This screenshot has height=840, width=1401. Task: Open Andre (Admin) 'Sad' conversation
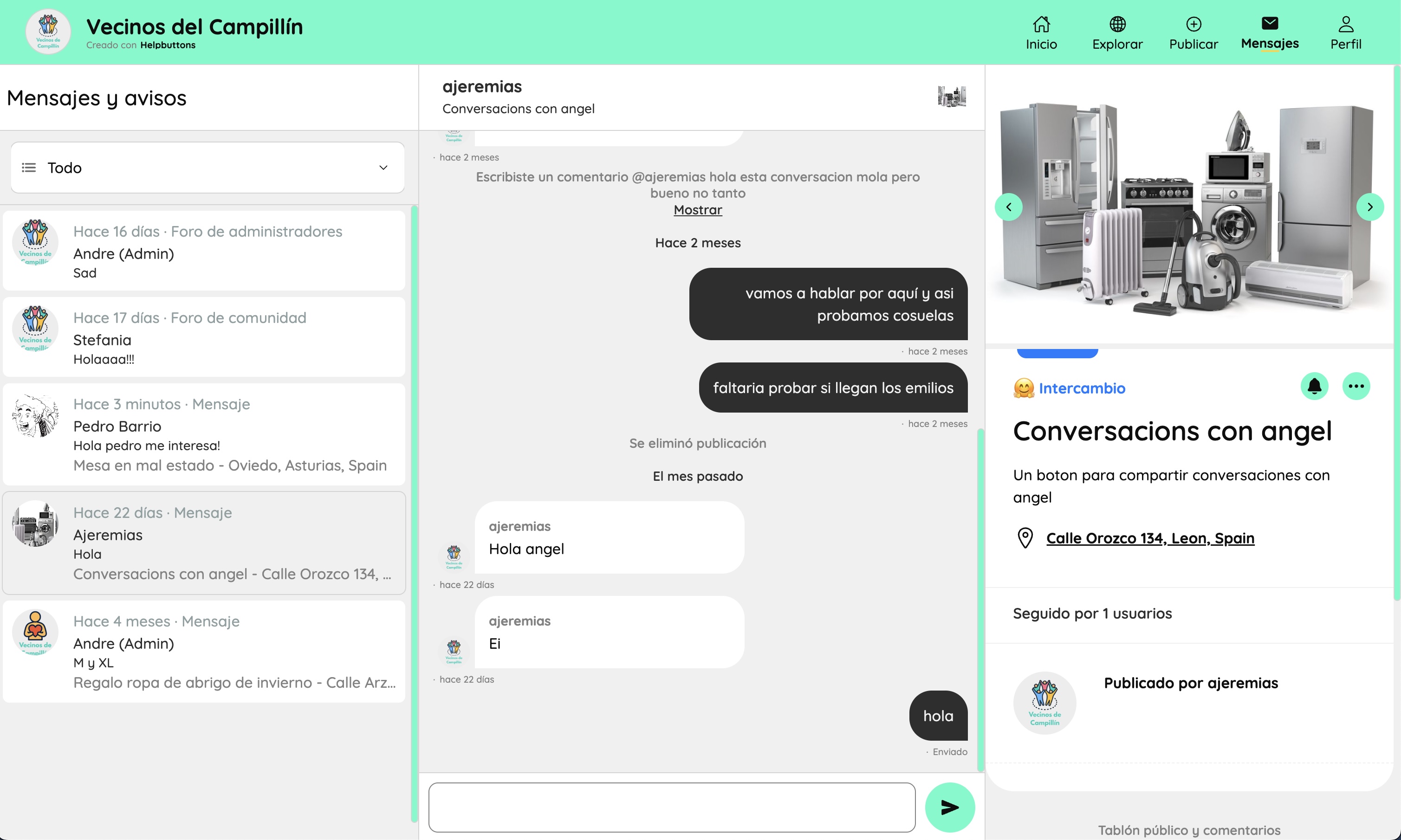[x=204, y=251]
